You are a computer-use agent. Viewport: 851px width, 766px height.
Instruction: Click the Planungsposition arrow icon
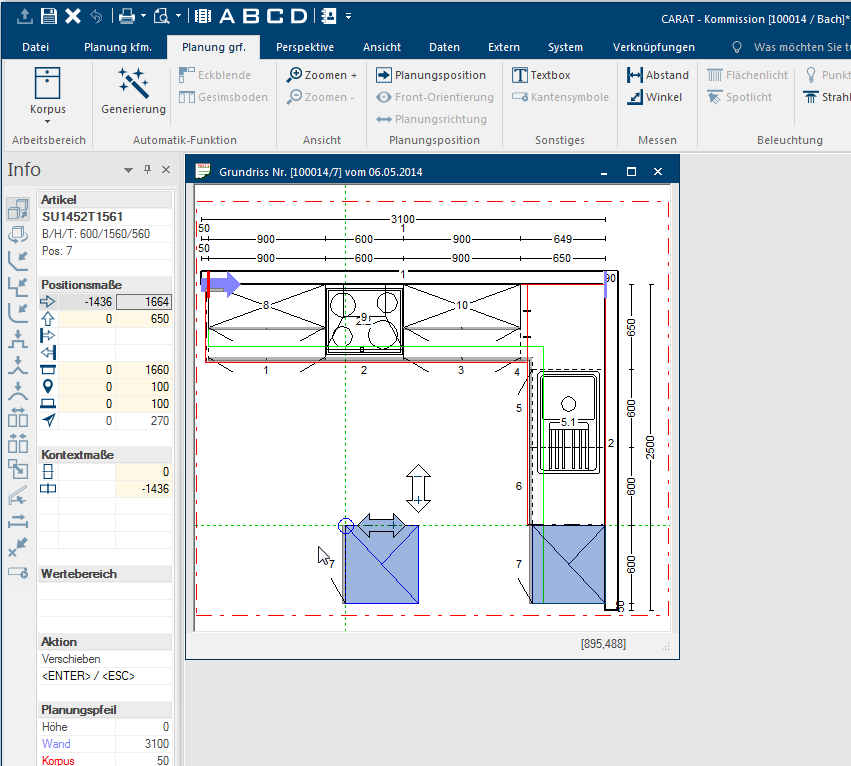pos(384,75)
